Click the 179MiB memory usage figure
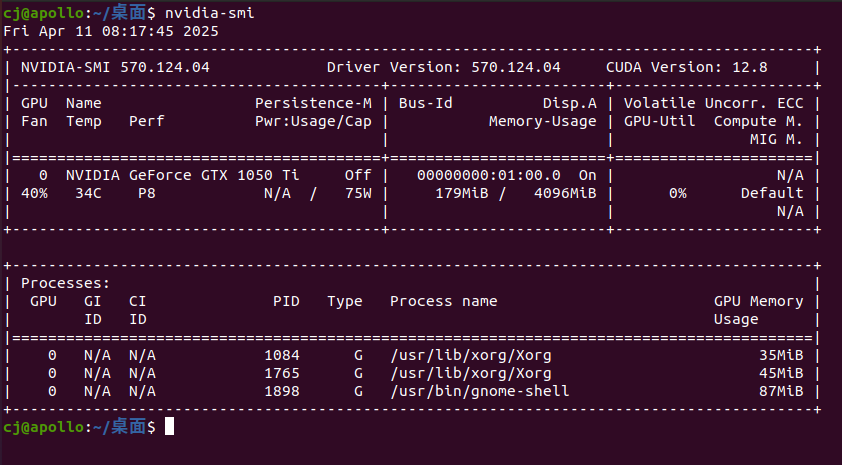Viewport: 842px width, 465px height. [462, 193]
